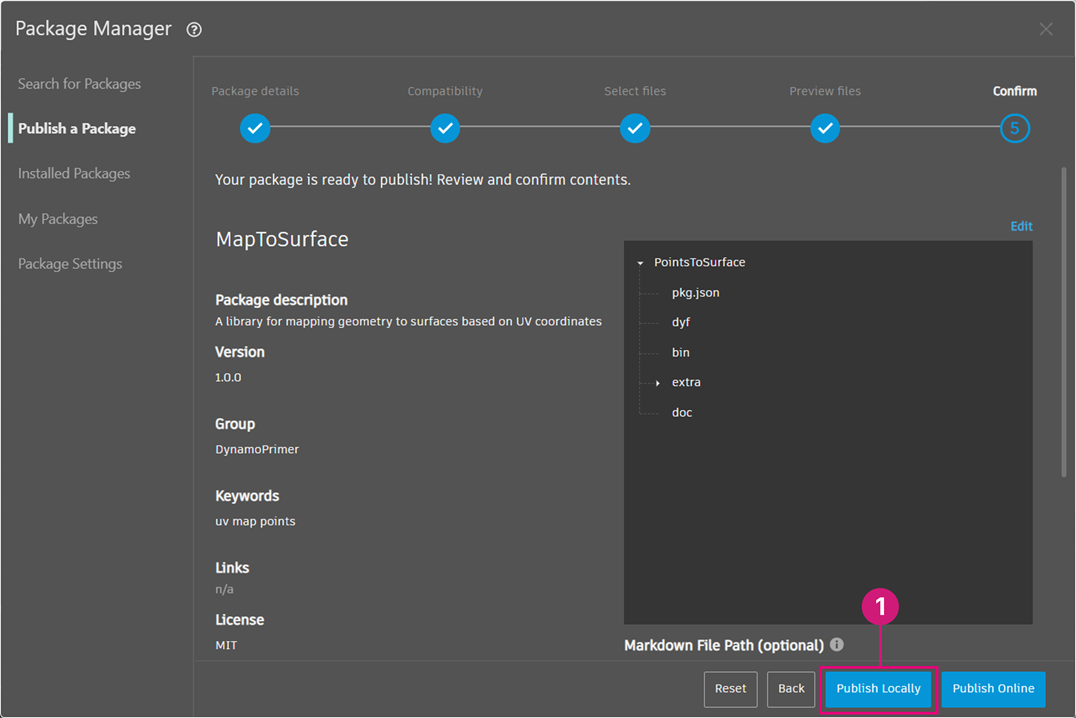Click the Compatibility step checkmark circle
The image size is (1076, 718).
(445, 128)
